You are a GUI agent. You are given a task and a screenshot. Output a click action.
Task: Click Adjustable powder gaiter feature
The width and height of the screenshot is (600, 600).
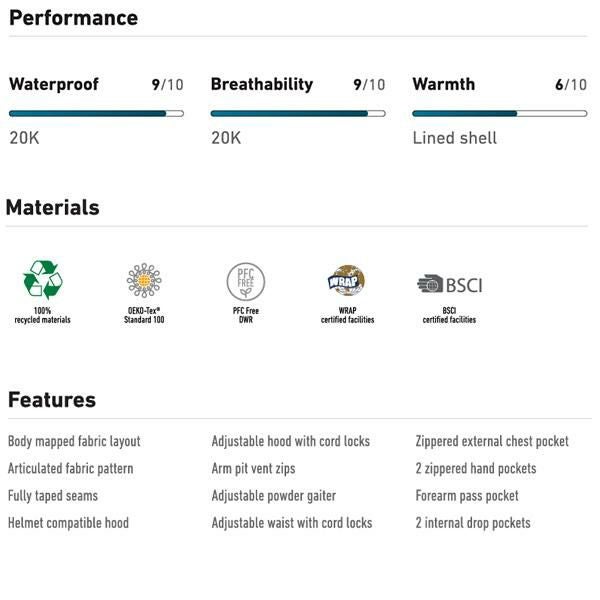point(273,495)
